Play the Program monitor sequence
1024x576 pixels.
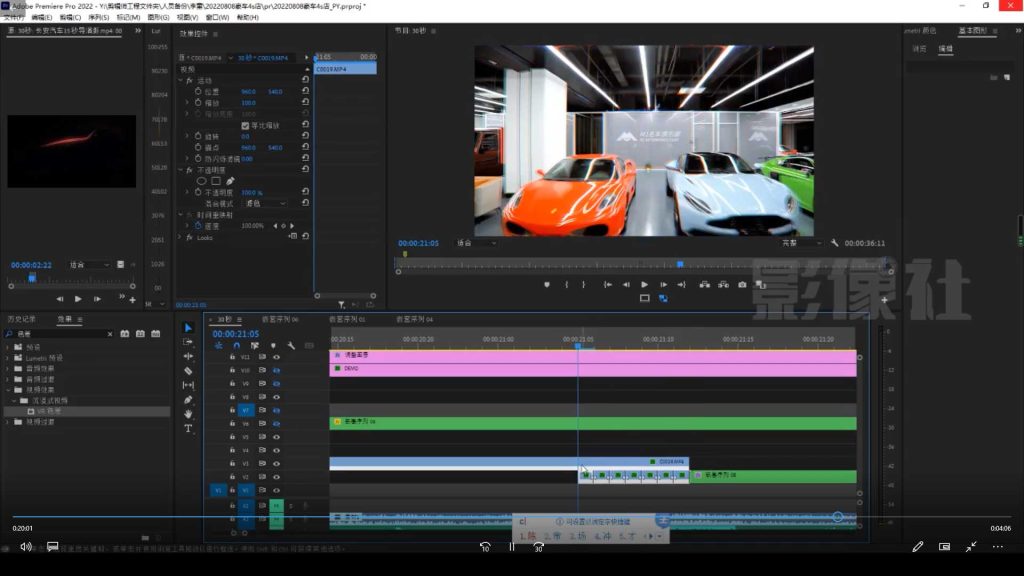[x=645, y=285]
